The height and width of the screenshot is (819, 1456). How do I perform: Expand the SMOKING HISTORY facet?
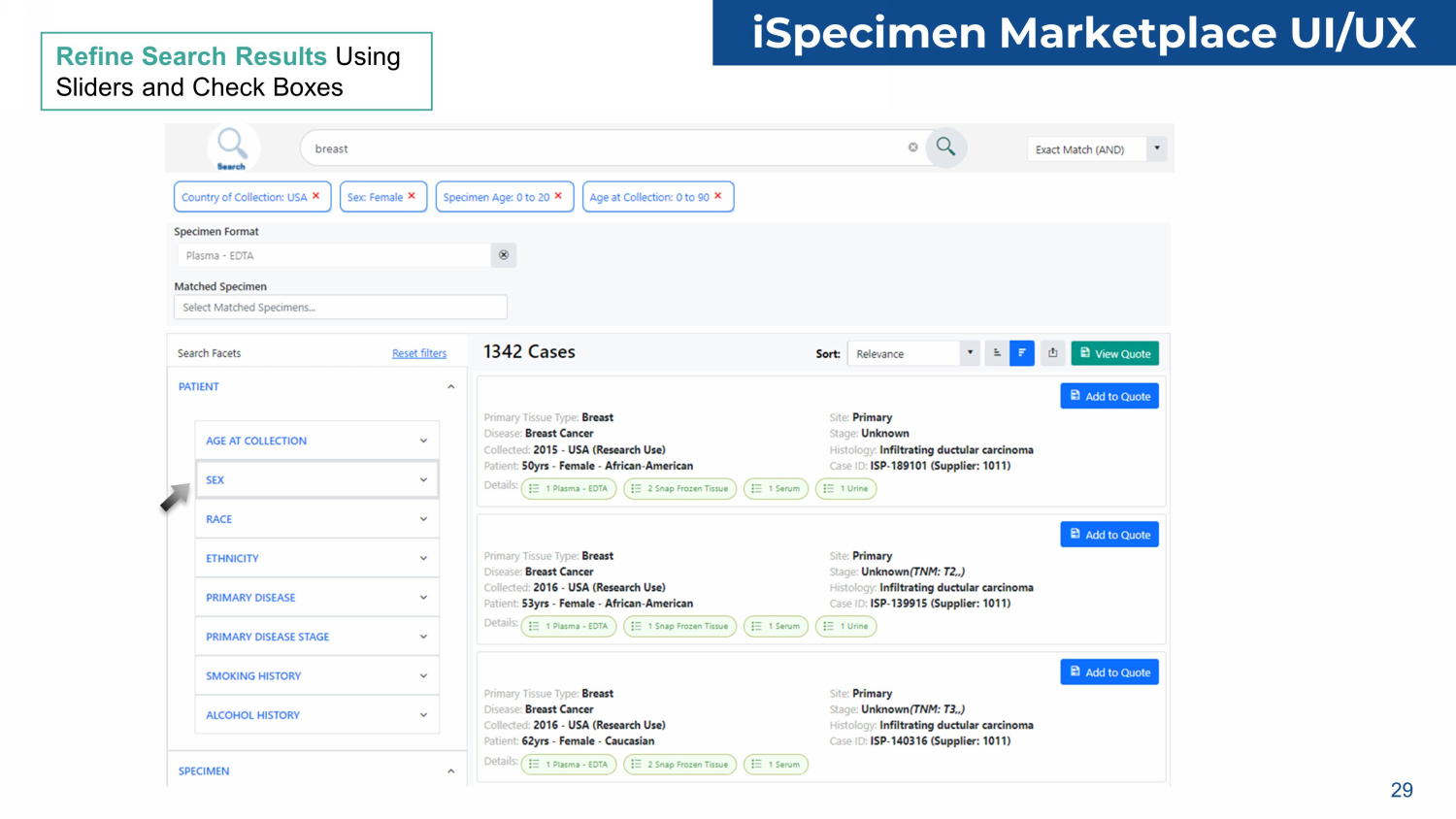316,676
